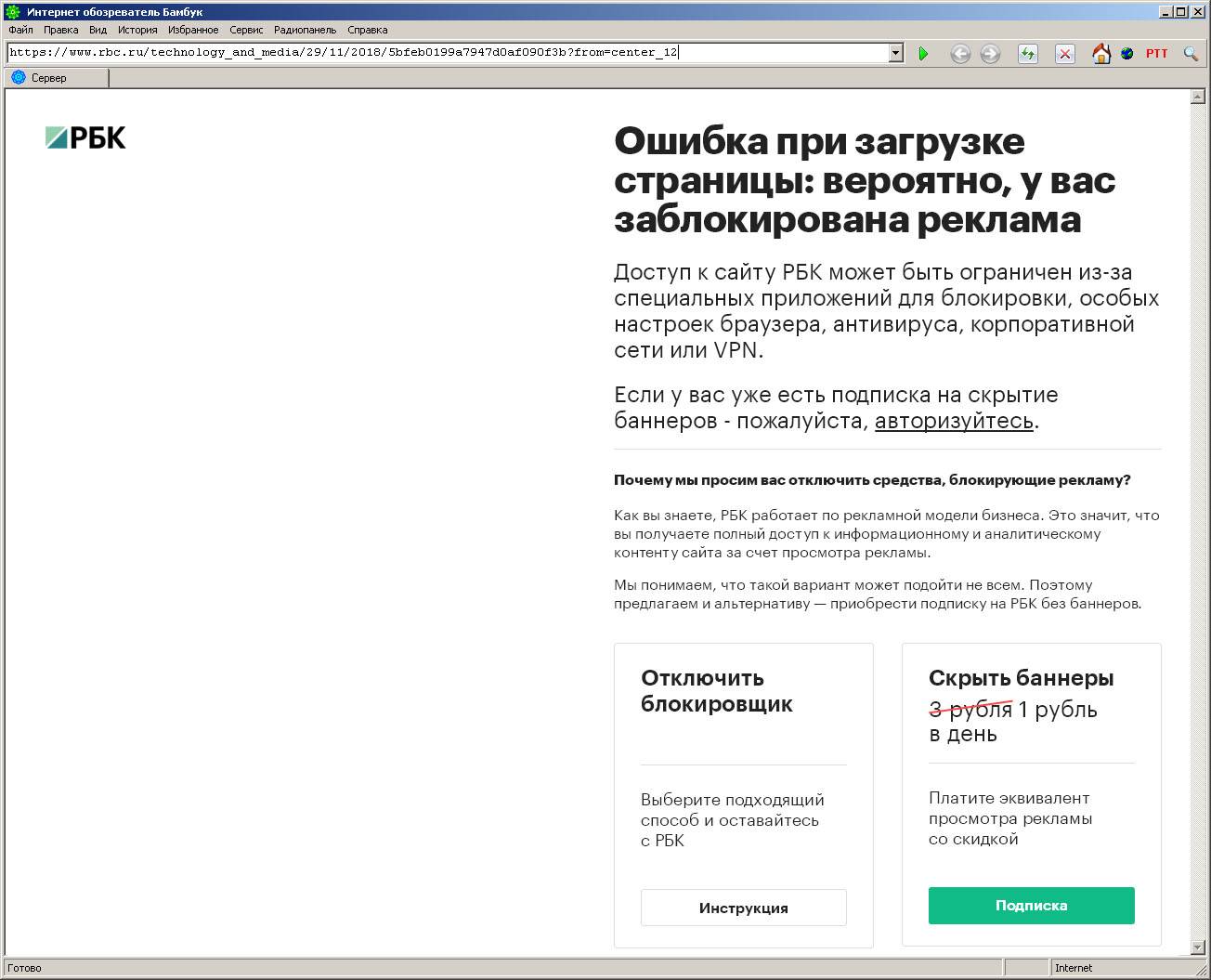Open the Файл menu
The height and width of the screenshot is (980, 1211).
point(20,30)
